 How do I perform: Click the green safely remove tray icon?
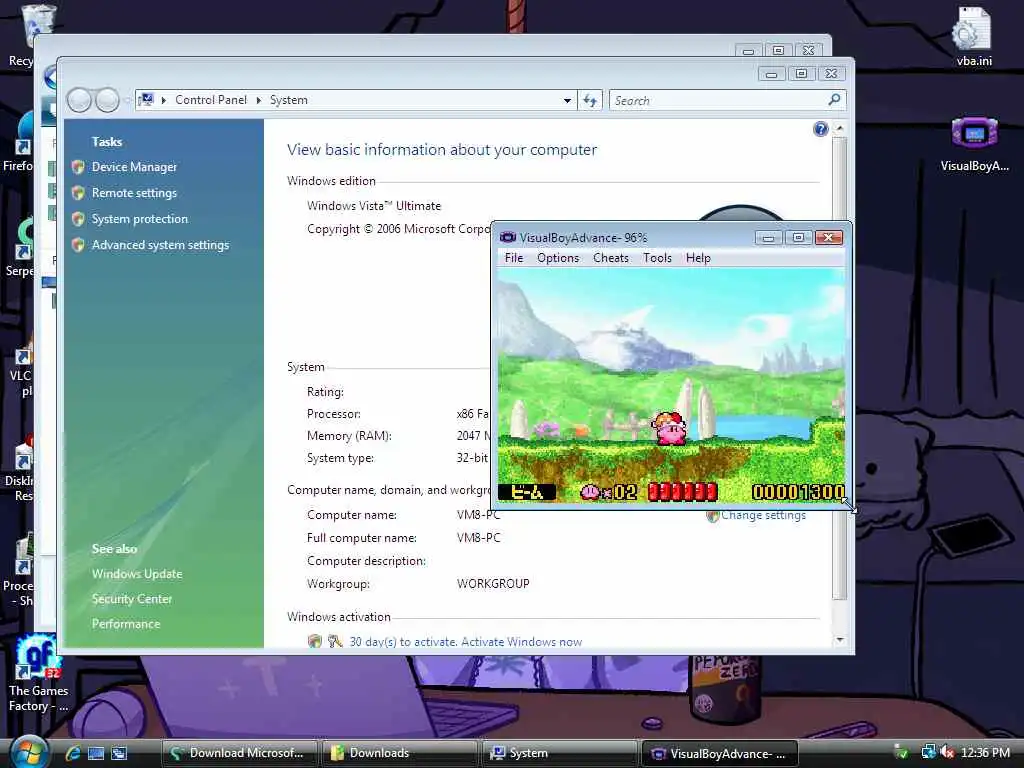(x=901, y=752)
